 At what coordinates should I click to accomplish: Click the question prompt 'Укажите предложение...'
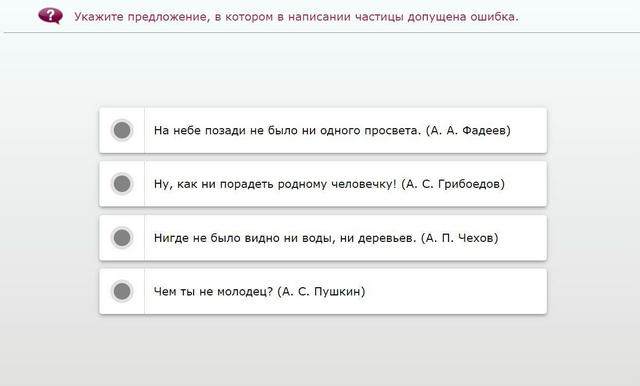[x=296, y=17]
